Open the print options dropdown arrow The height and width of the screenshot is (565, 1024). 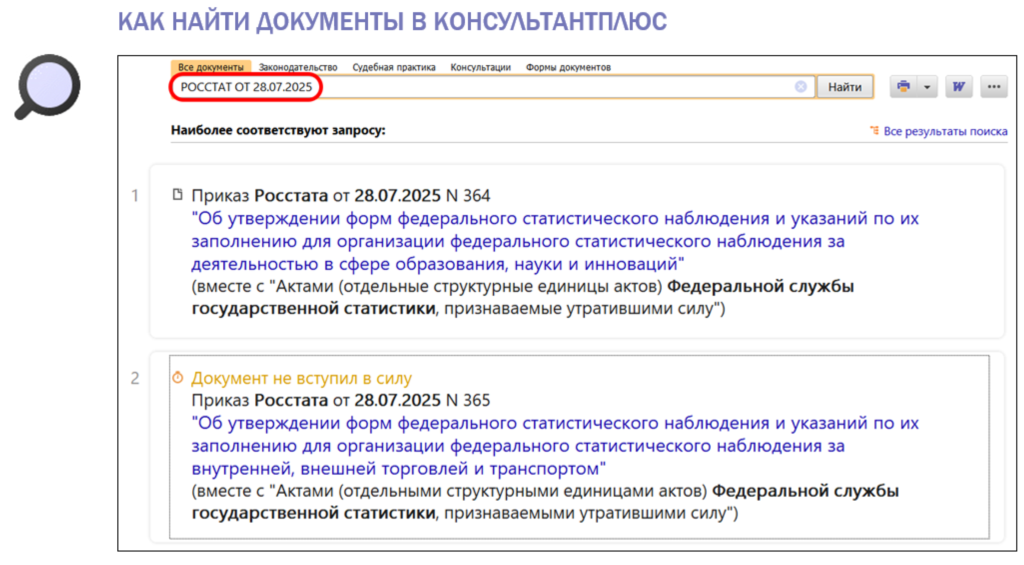pos(927,87)
